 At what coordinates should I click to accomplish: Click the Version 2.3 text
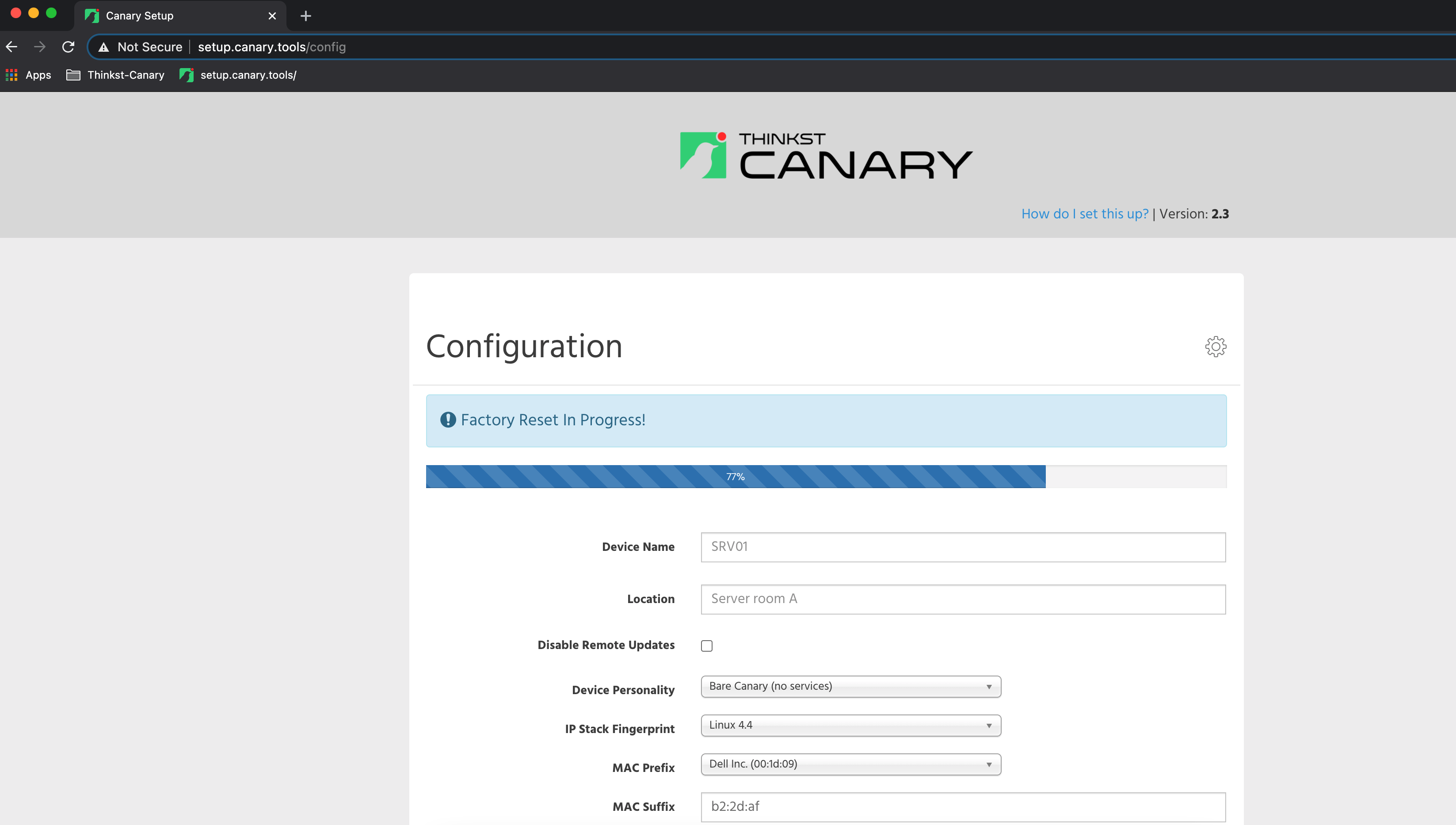coord(1194,214)
